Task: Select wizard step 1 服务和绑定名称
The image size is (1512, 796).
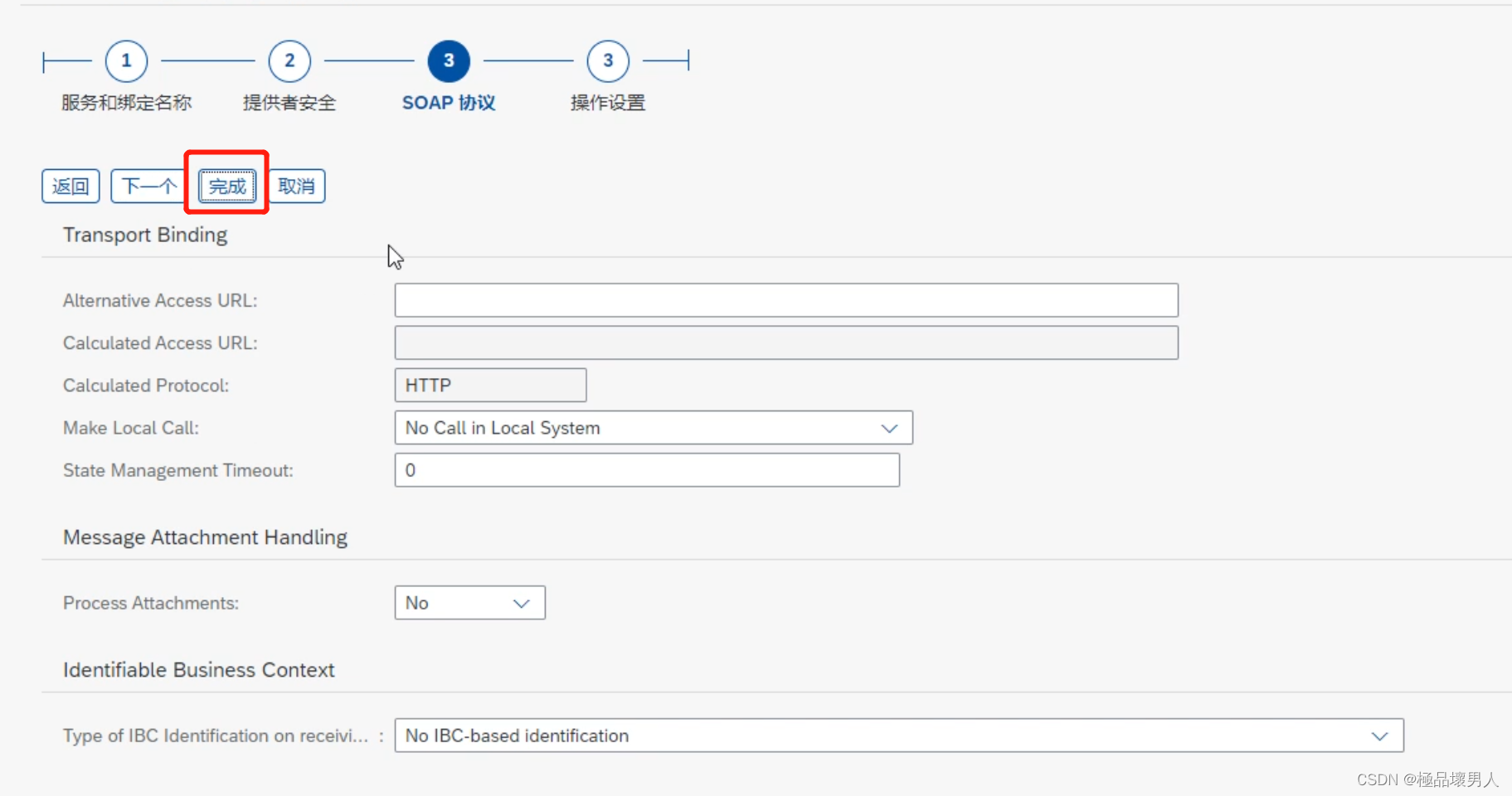Action: [x=125, y=61]
